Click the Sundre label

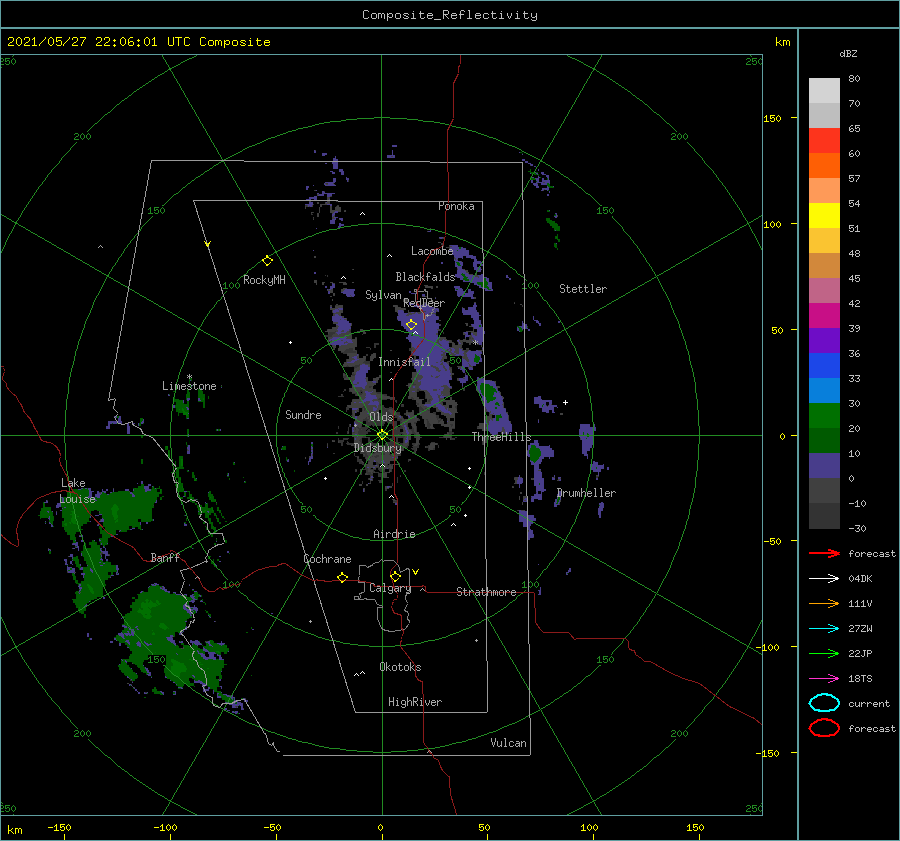(x=303, y=414)
